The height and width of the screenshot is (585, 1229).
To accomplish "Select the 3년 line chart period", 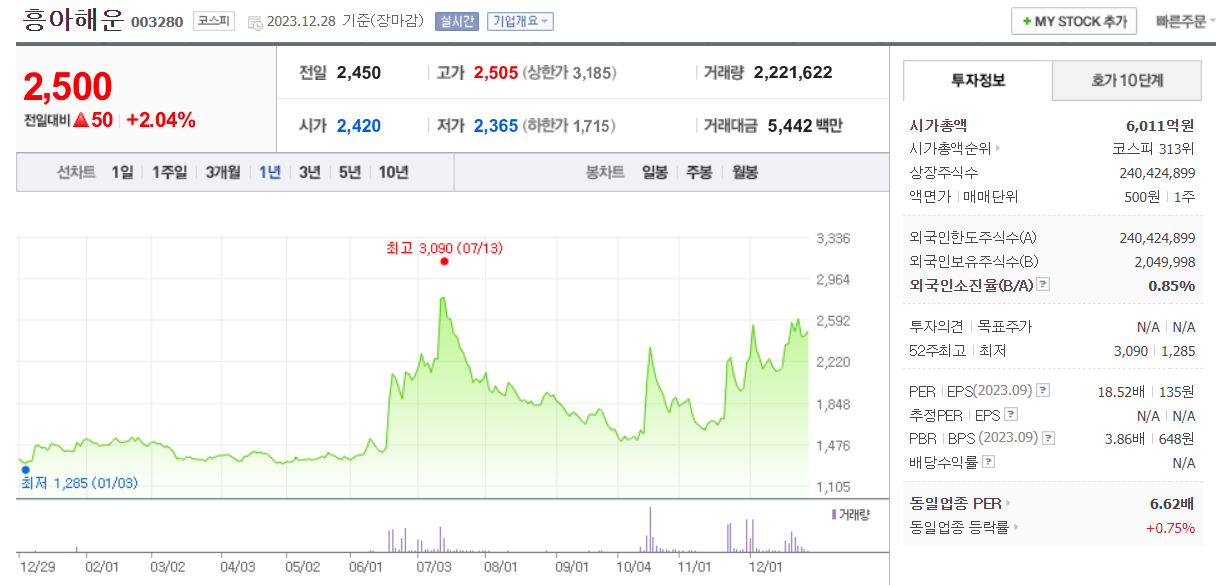I will click(310, 172).
